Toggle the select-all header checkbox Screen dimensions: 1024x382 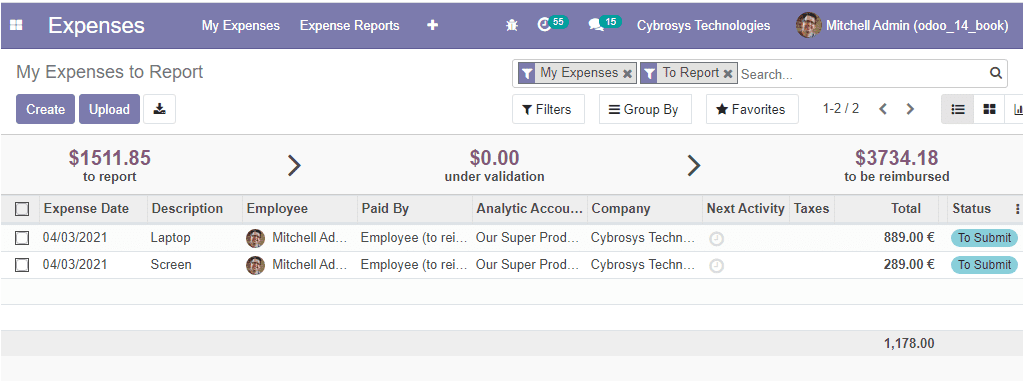(x=22, y=209)
